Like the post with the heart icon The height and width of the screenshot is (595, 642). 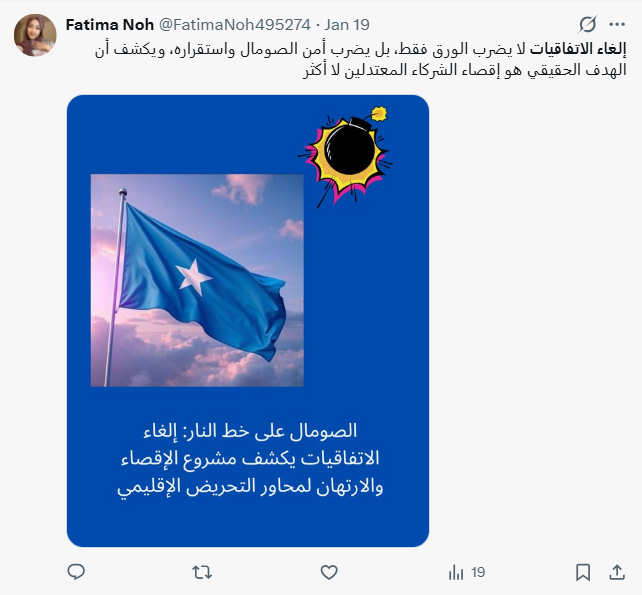pyautogui.click(x=329, y=572)
